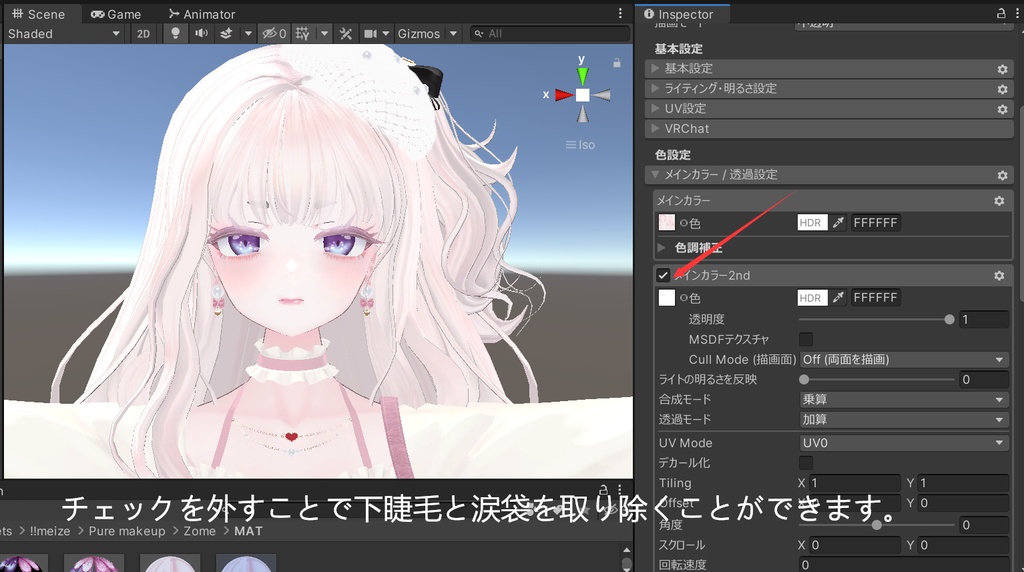Switch to the Animator tab
Viewport: 1024px width, 572px height.
pyautogui.click(x=202, y=14)
